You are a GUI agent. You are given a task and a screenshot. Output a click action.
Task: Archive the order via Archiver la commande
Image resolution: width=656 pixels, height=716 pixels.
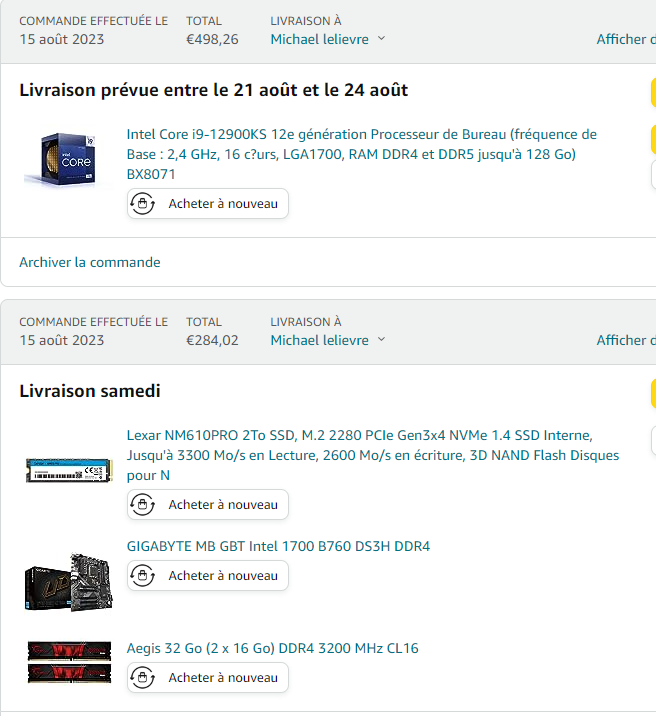[x=90, y=262]
